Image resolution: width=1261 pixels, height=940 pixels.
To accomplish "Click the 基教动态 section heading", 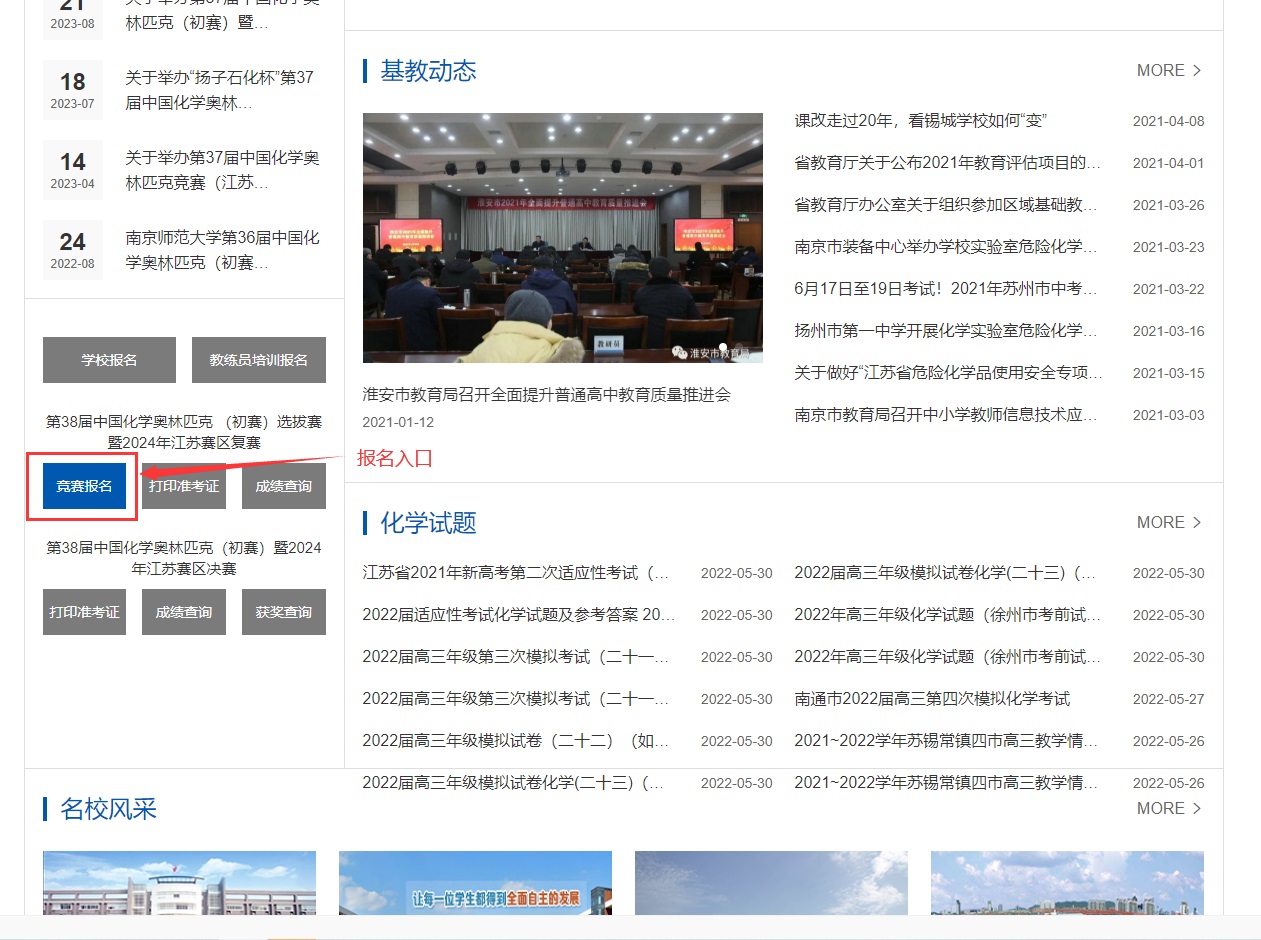I will [428, 71].
